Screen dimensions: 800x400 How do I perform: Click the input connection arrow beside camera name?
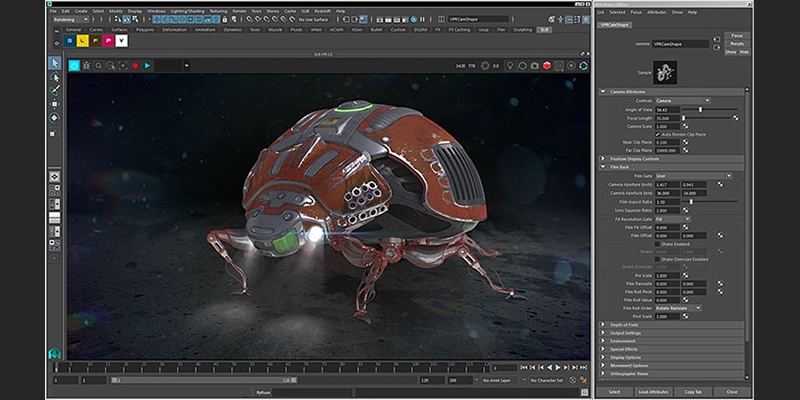717,39
